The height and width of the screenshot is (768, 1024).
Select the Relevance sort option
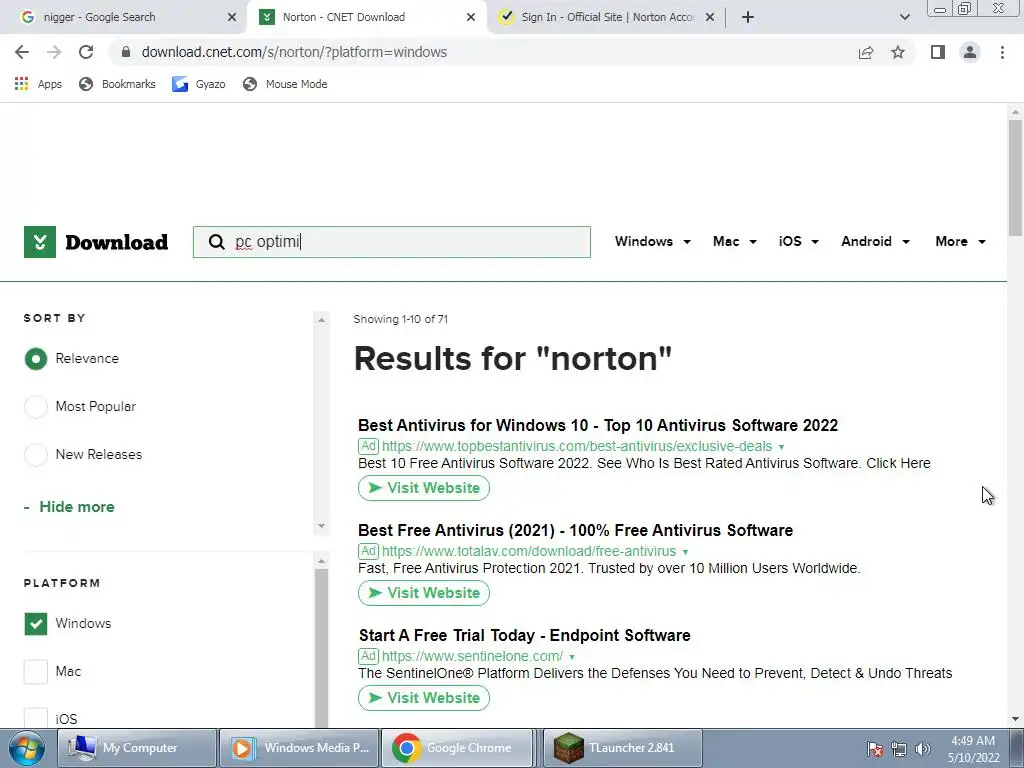[x=36, y=359]
